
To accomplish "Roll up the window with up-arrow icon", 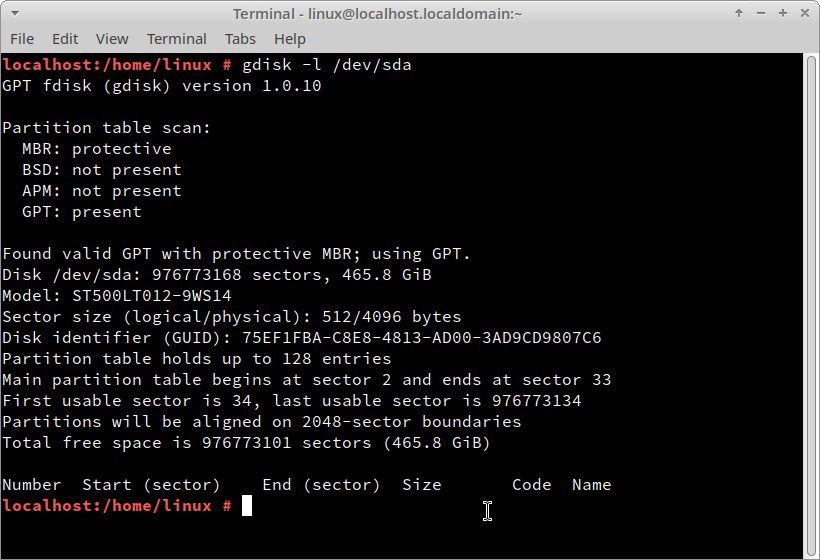I will [x=739, y=13].
